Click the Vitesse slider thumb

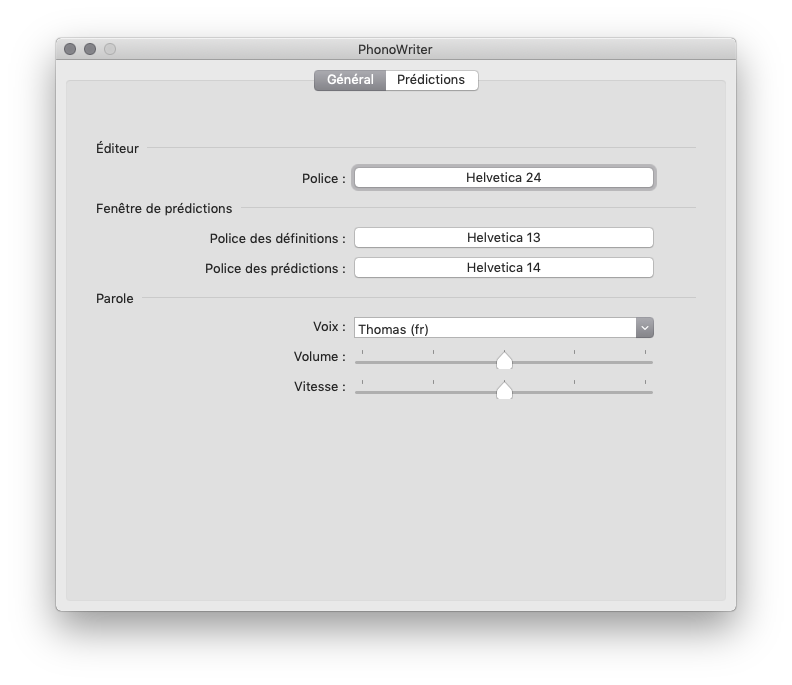point(504,390)
